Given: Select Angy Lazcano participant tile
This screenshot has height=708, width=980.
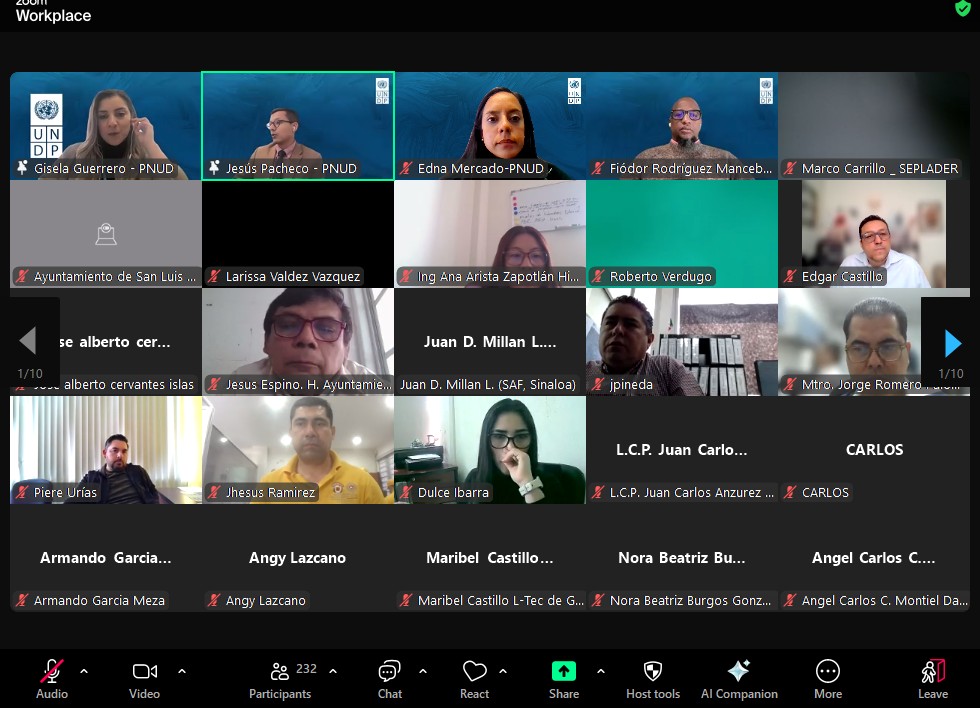Looking at the screenshot, I should (298, 558).
